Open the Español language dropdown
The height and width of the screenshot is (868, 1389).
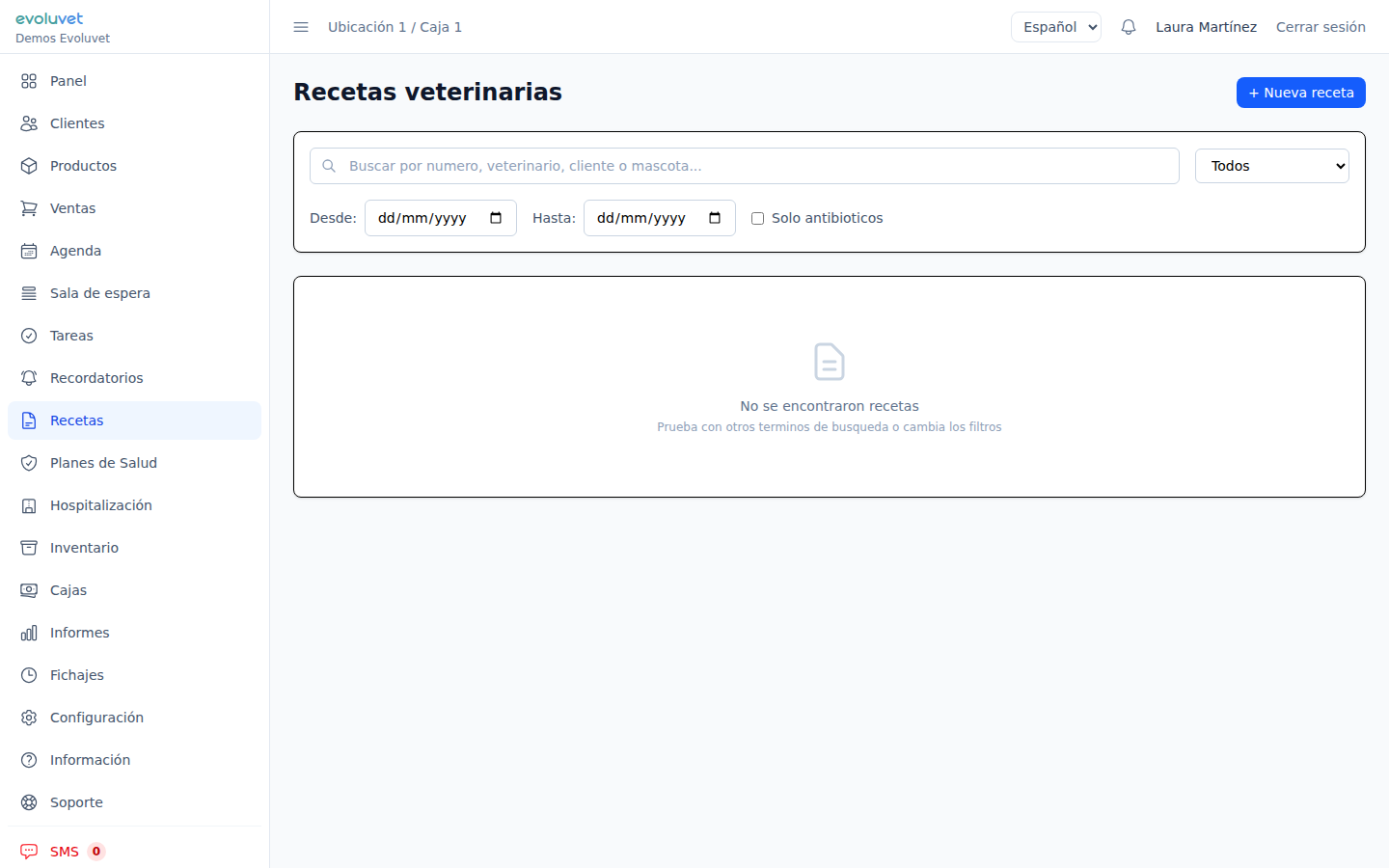[1055, 26]
